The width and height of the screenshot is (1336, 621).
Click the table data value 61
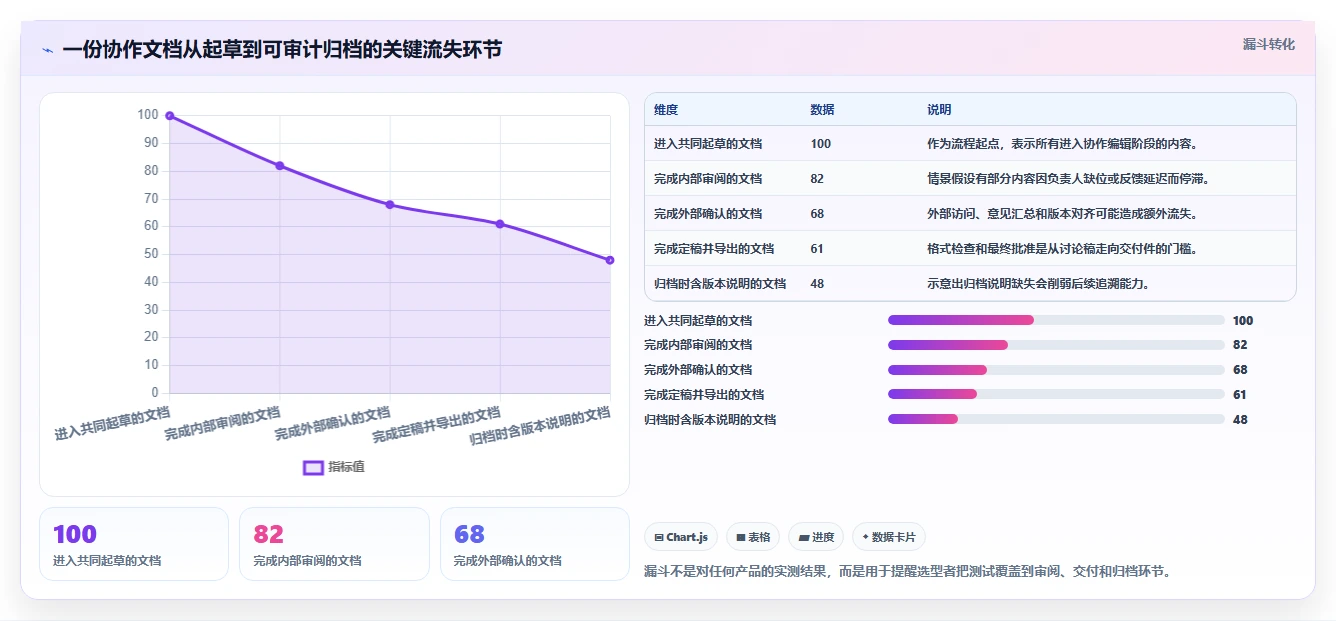817,249
